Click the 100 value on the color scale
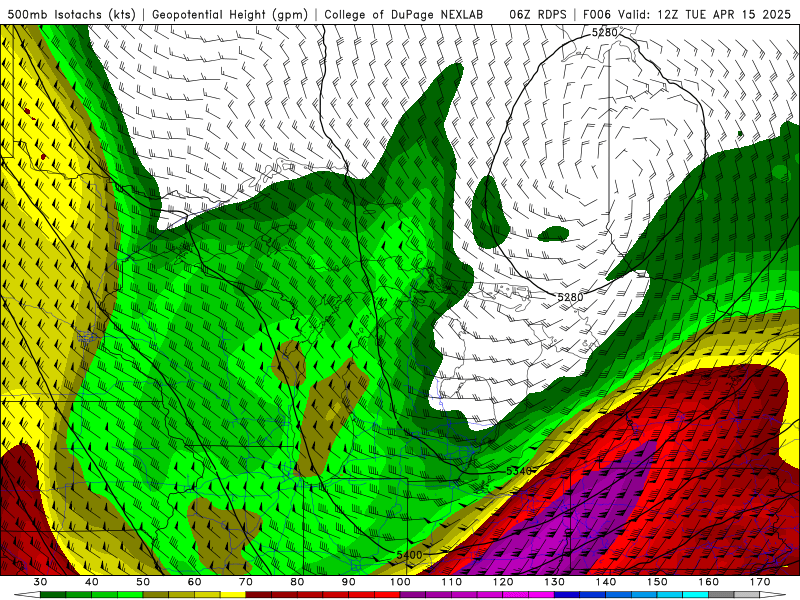800x600 pixels. [400, 582]
